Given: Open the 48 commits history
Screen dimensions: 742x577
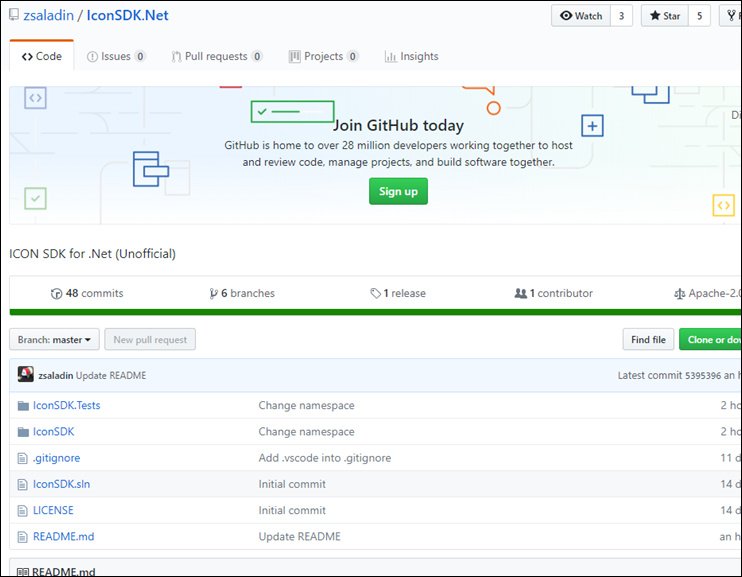Looking at the screenshot, I should [87, 293].
